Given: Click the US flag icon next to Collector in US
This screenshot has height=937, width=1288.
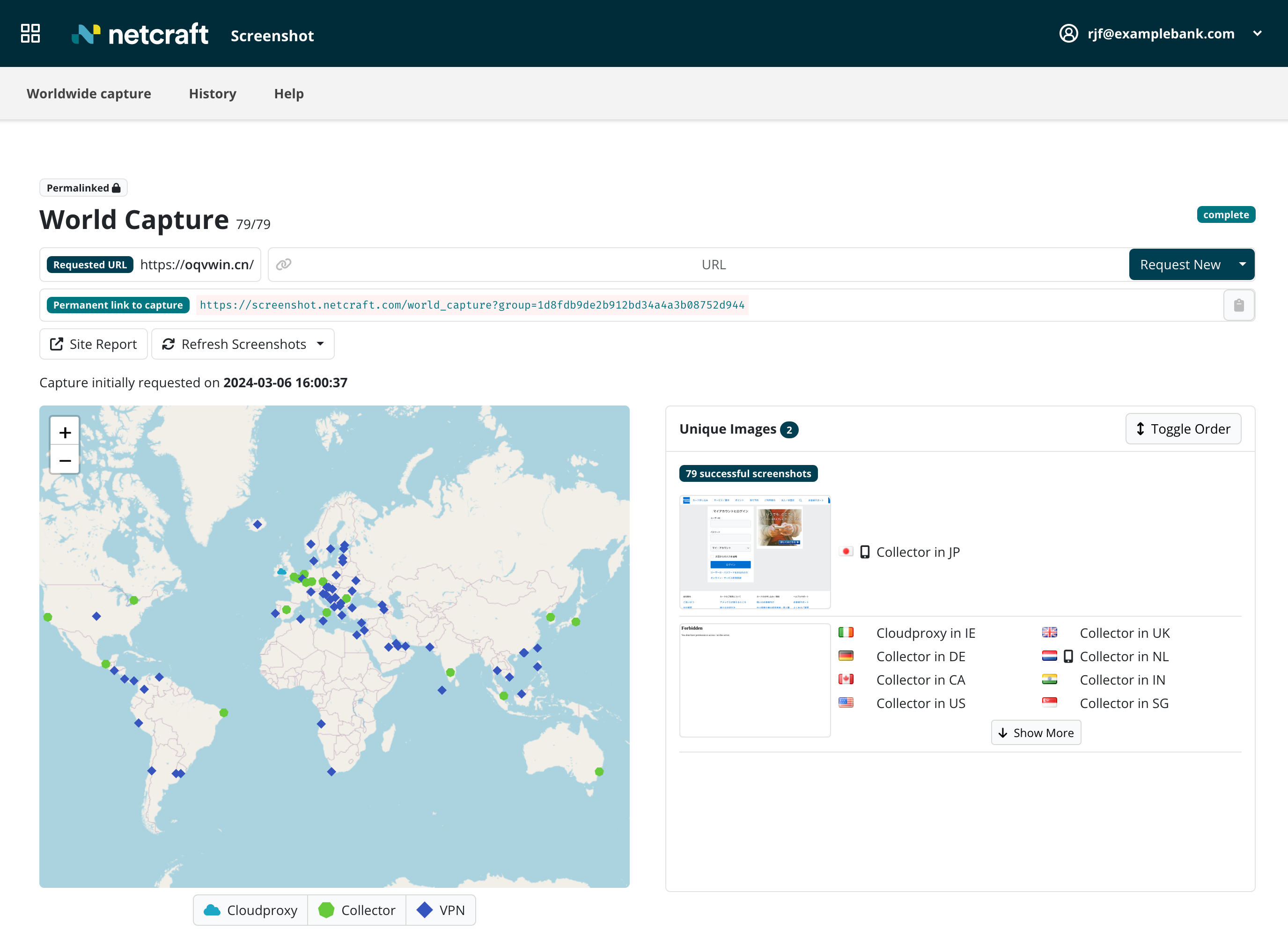Looking at the screenshot, I should point(846,702).
